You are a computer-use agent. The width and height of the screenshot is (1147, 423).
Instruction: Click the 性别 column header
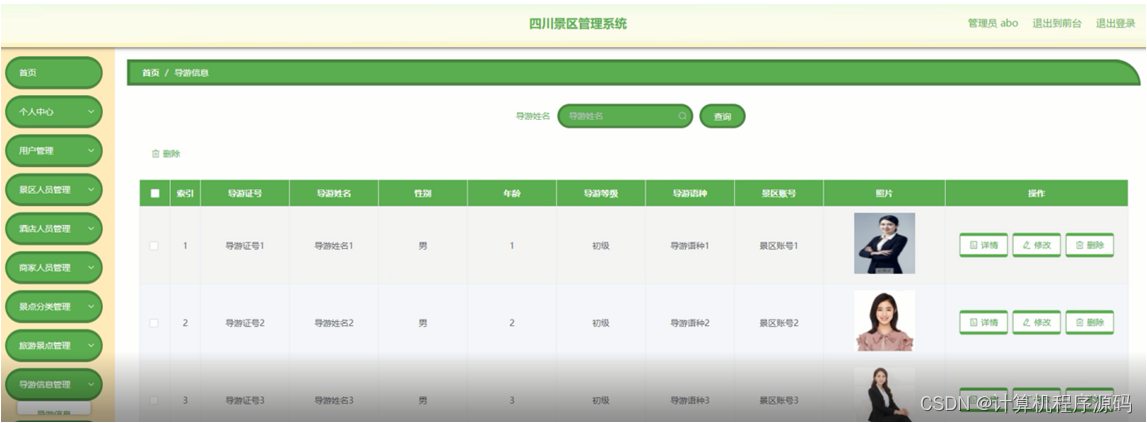423,194
